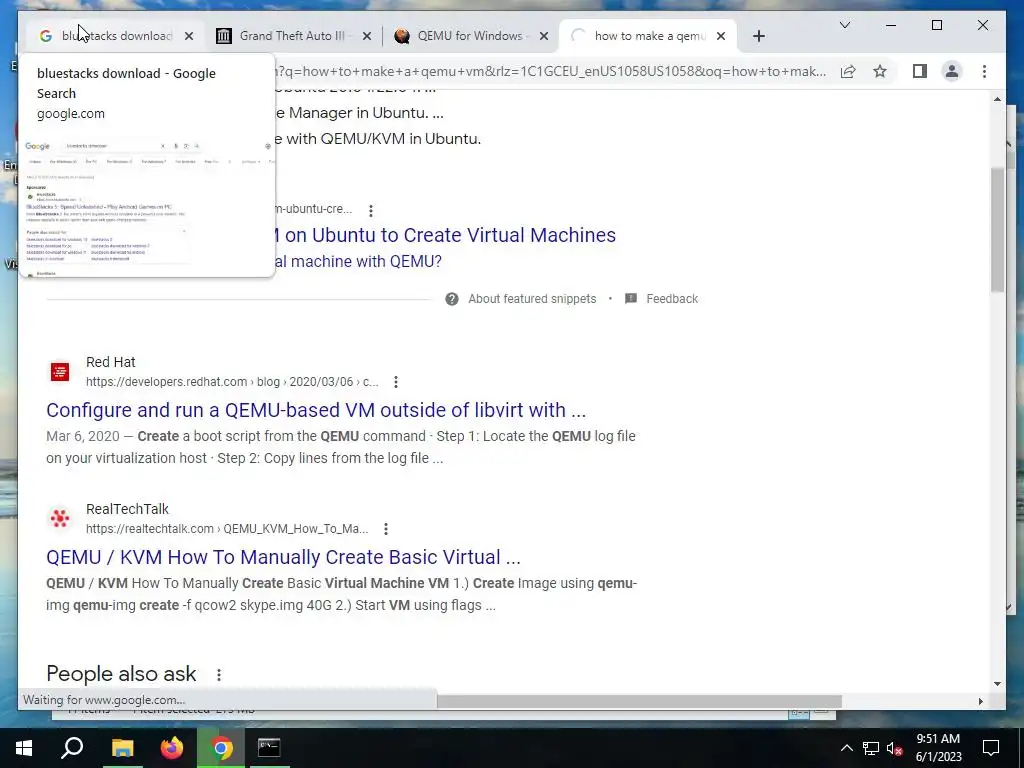Viewport: 1024px width, 768px height.
Task: Toggle the Chrome side panel icon
Action: pyautogui.click(x=920, y=71)
